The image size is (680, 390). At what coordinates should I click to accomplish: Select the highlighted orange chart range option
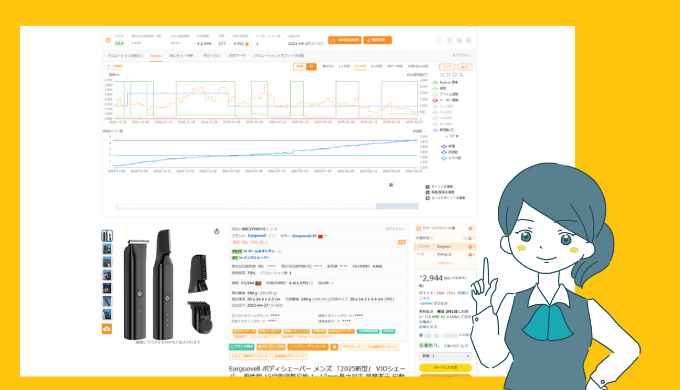pos(360,66)
